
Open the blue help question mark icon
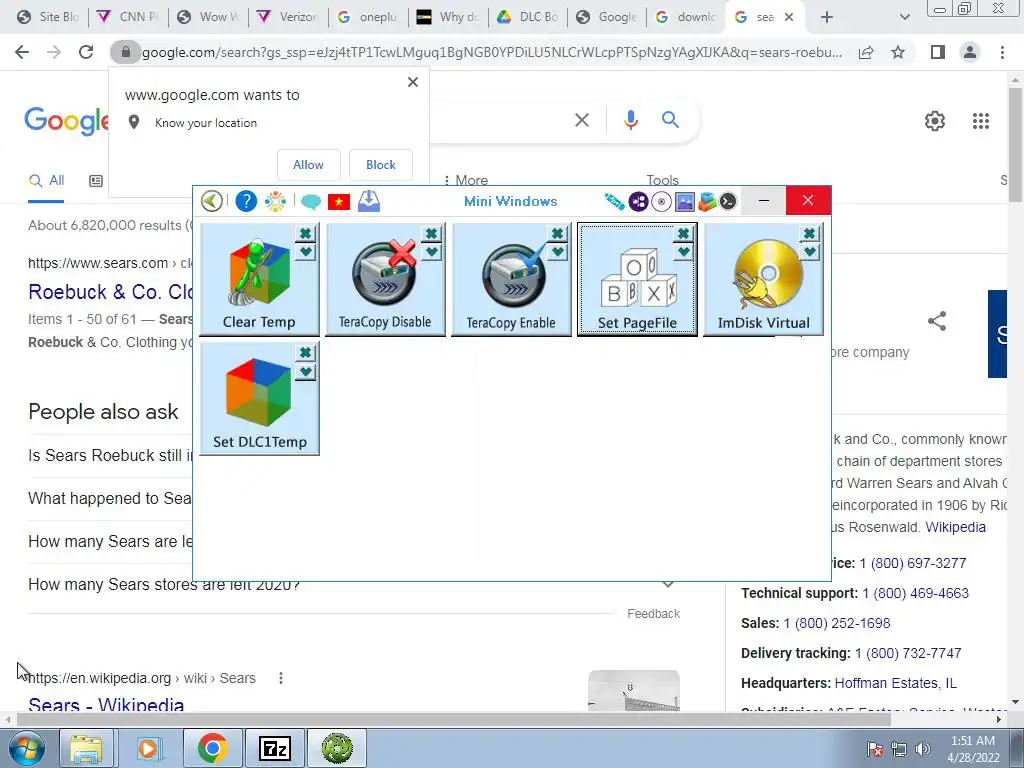click(x=246, y=201)
